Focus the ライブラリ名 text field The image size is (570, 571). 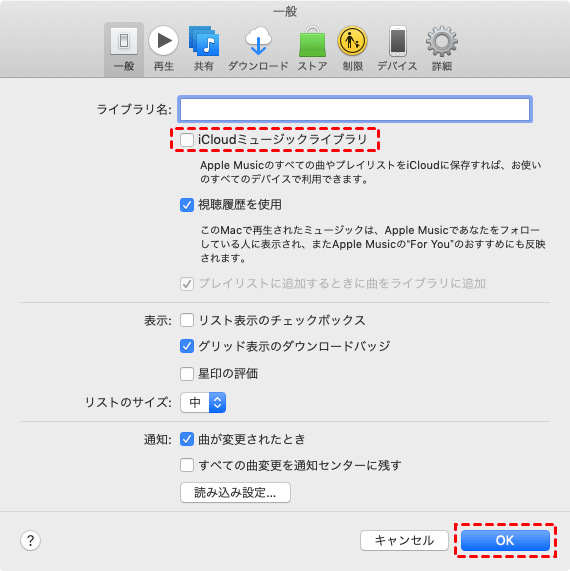pos(355,109)
